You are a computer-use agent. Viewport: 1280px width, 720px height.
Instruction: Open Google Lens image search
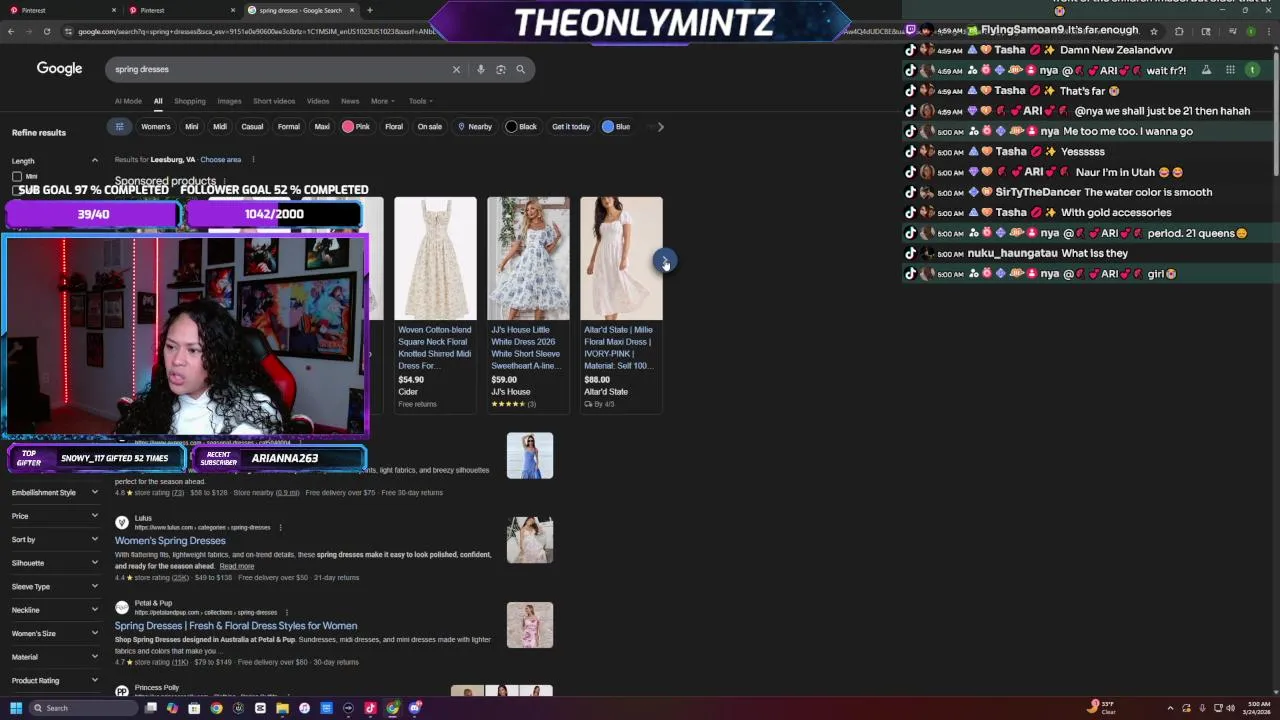pos(501,69)
